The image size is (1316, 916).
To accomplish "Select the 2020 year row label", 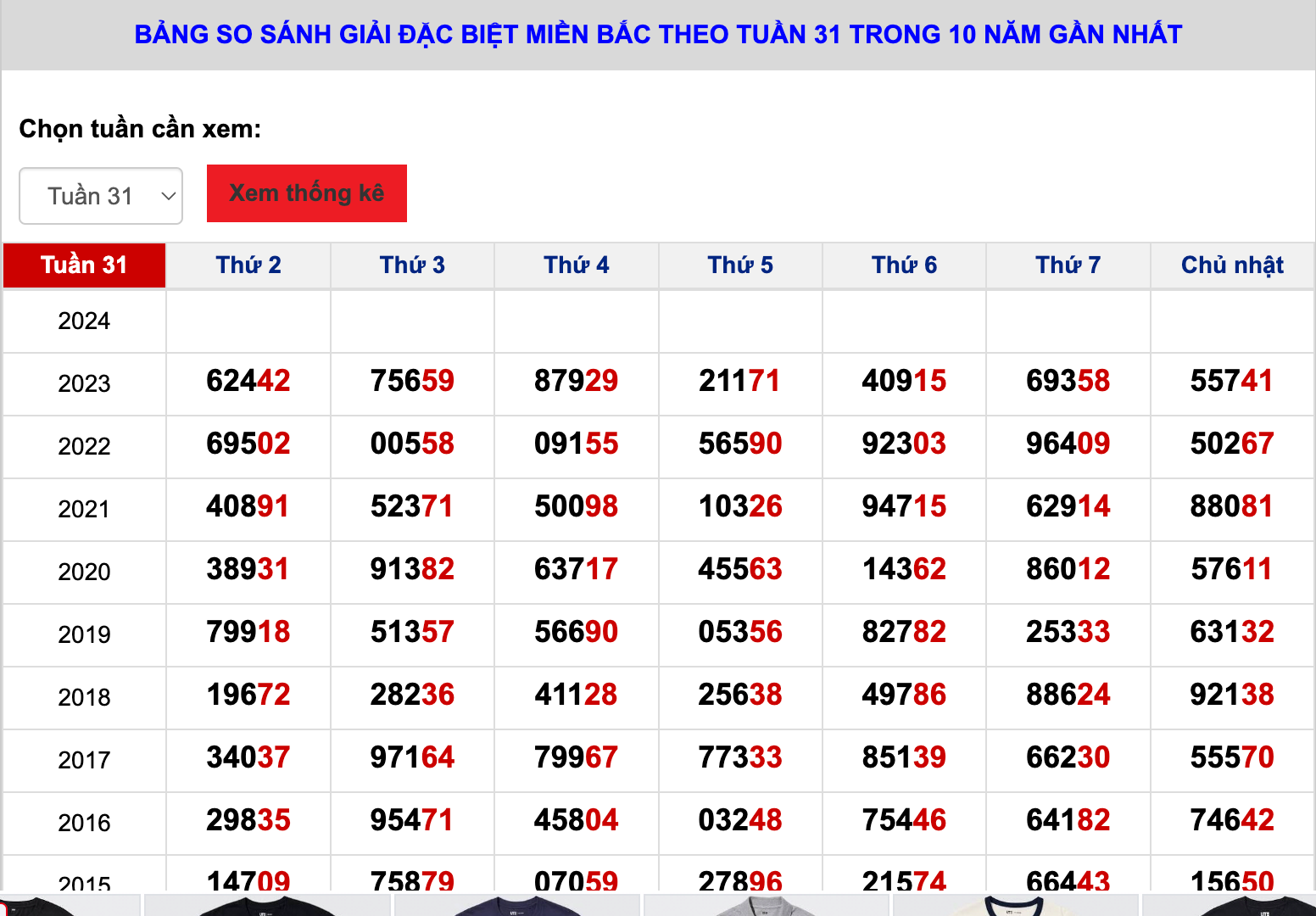I will point(84,572).
